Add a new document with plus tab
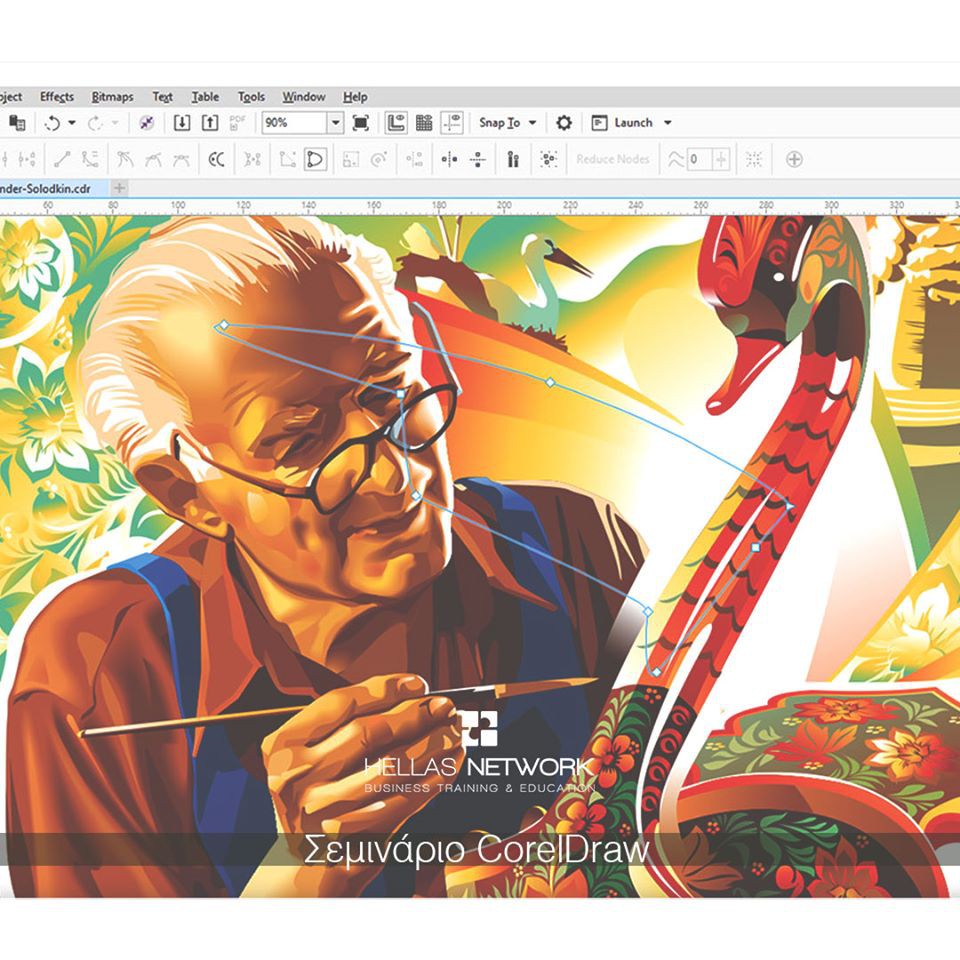The width and height of the screenshot is (960, 960). [120, 188]
